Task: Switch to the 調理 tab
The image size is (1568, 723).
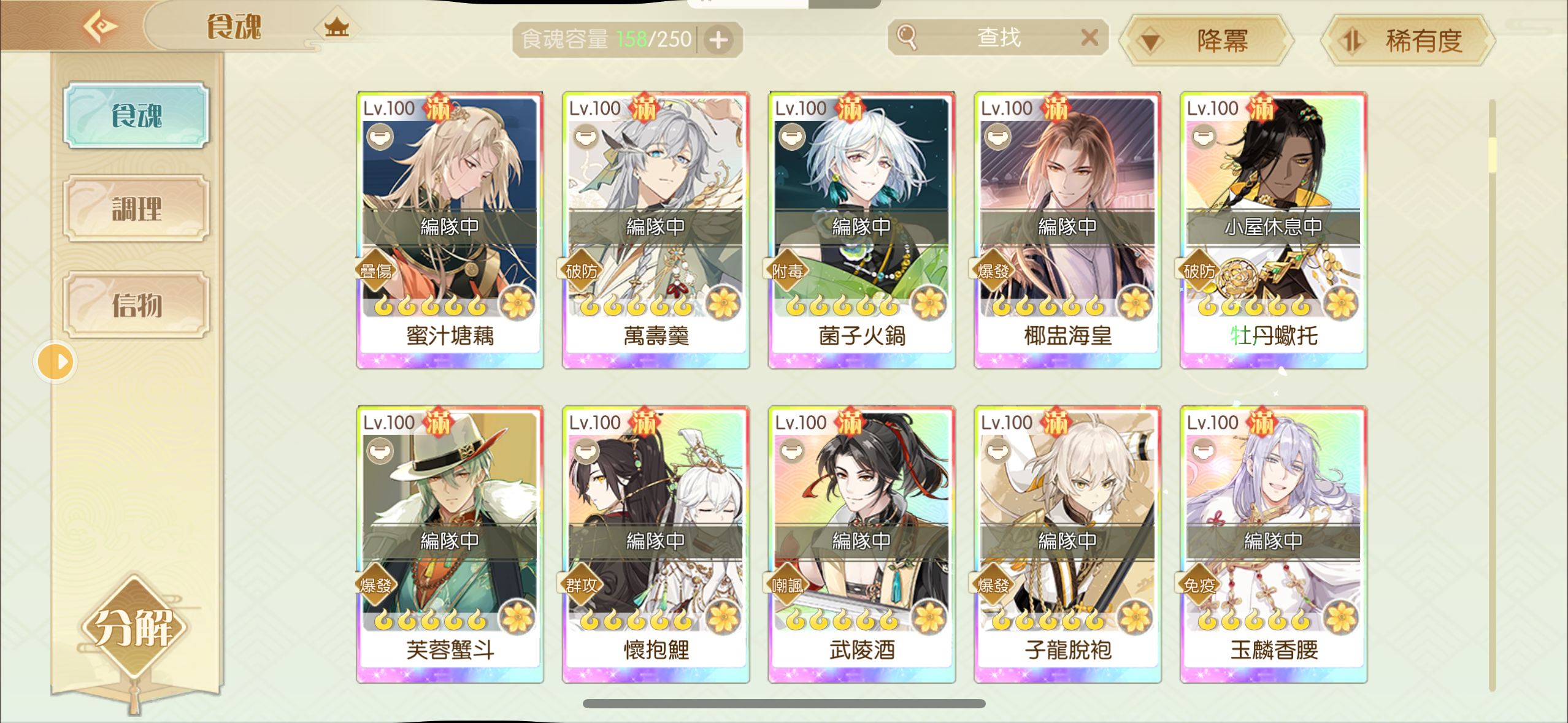Action: tap(137, 208)
